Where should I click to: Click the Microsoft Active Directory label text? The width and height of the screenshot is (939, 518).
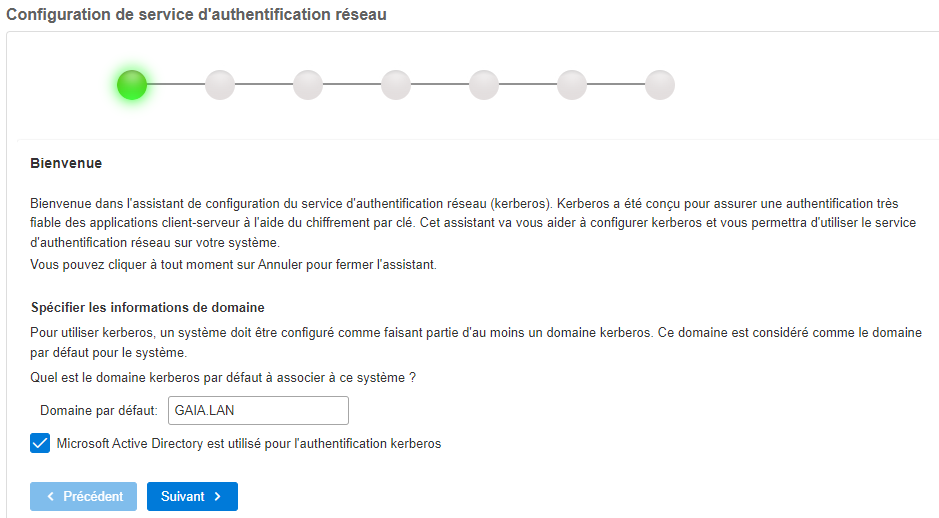tap(249, 444)
